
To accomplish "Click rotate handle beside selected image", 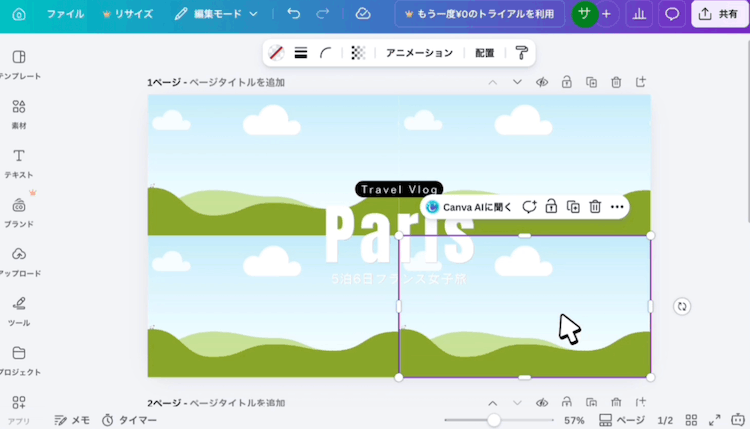I will pyautogui.click(x=682, y=307).
